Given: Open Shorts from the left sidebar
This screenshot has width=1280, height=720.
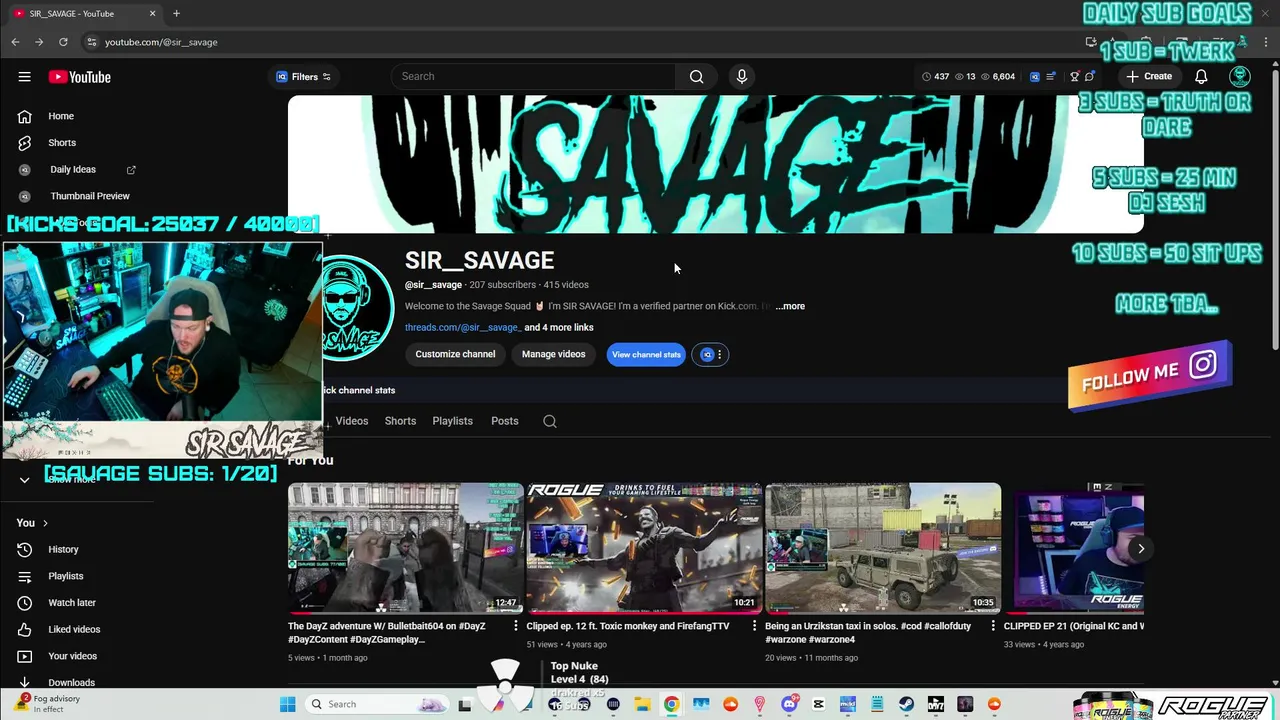Looking at the screenshot, I should (61, 143).
